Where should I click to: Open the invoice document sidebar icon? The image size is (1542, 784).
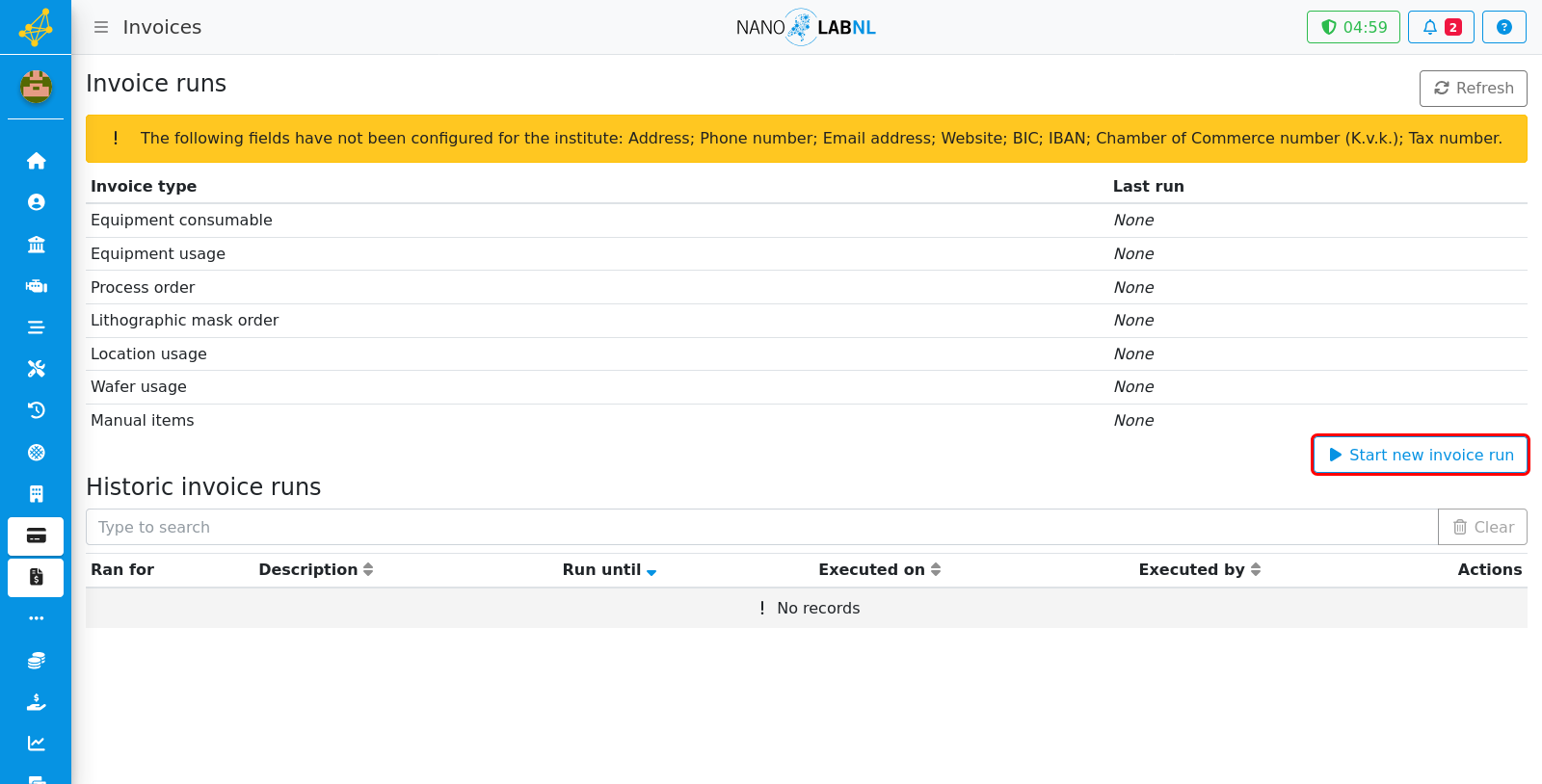click(36, 578)
